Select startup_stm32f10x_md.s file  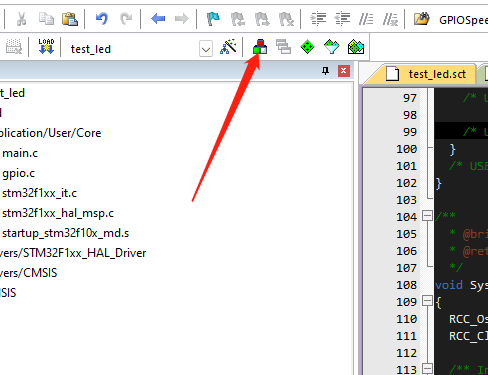click(65, 233)
